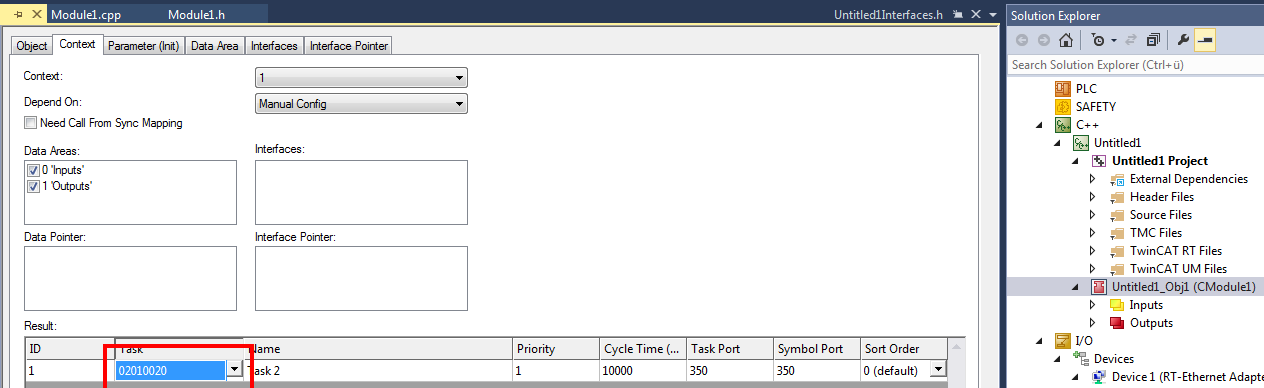1264x388 pixels.
Task: Open the Pending Changes Filter clock icon
Action: 1099,40
